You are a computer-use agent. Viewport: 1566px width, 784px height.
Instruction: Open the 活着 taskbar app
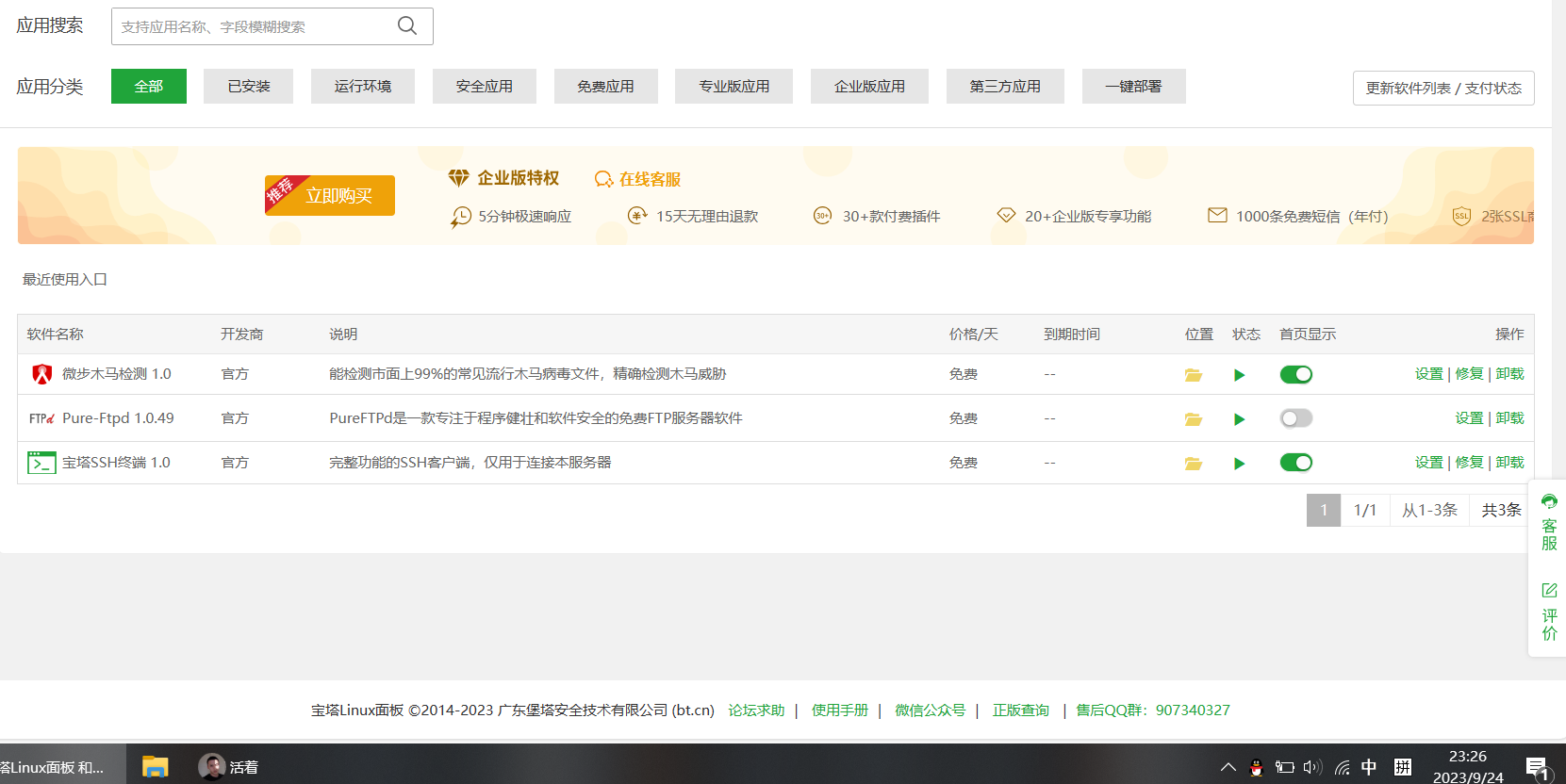(x=229, y=767)
